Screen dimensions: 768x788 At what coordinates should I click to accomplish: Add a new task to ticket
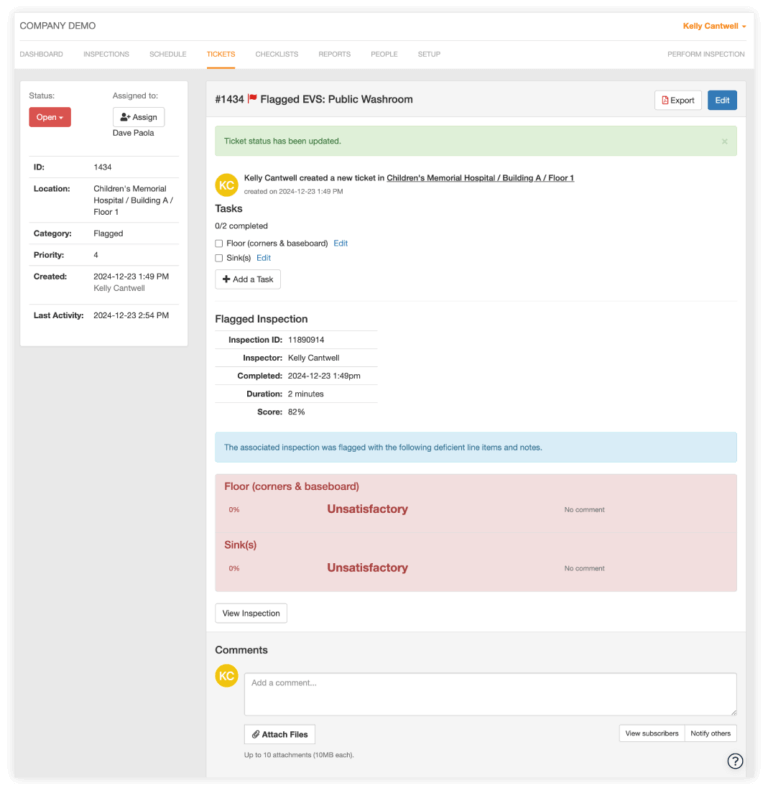[x=248, y=279]
